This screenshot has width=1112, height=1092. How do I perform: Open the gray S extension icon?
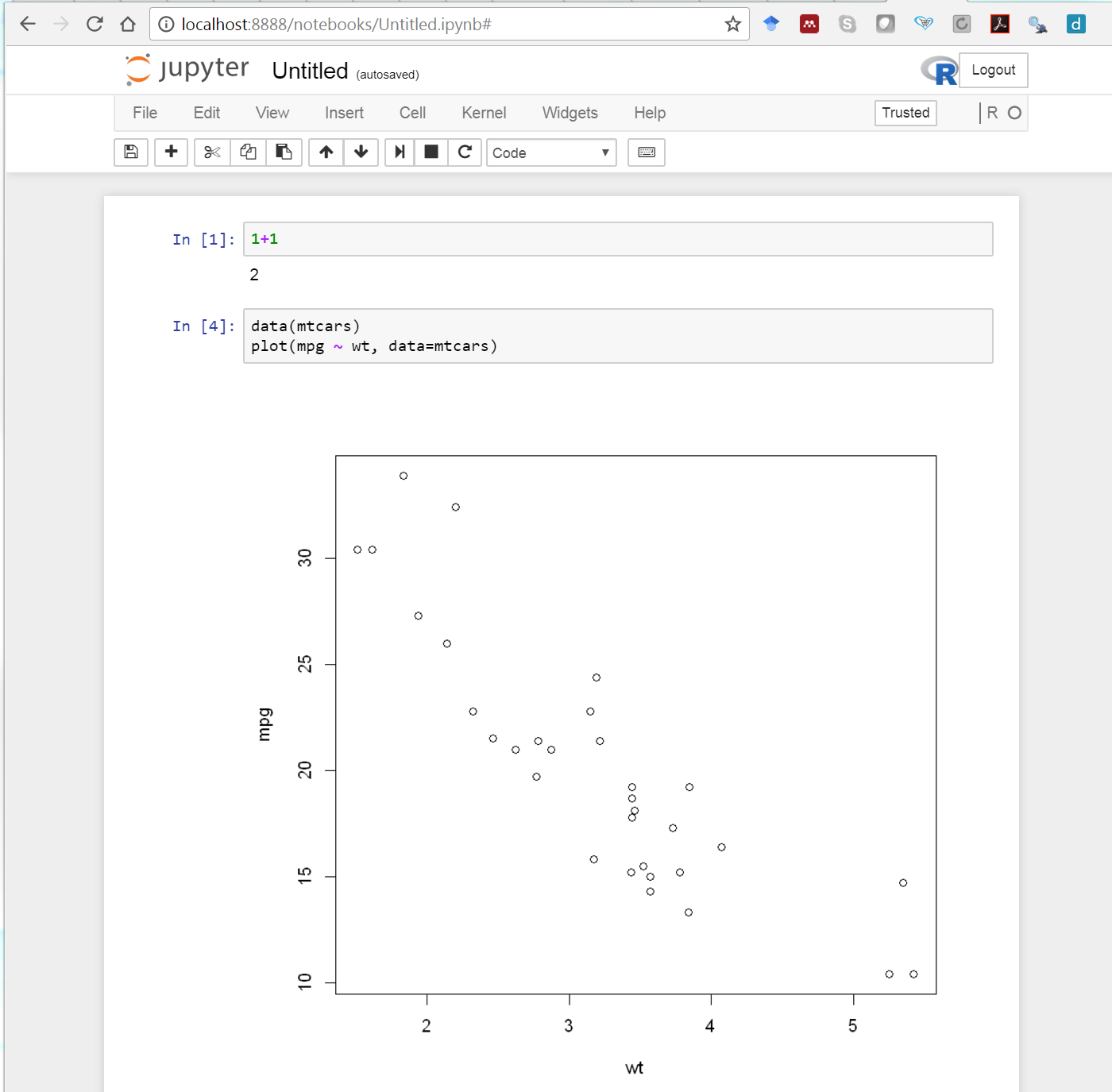[x=848, y=24]
